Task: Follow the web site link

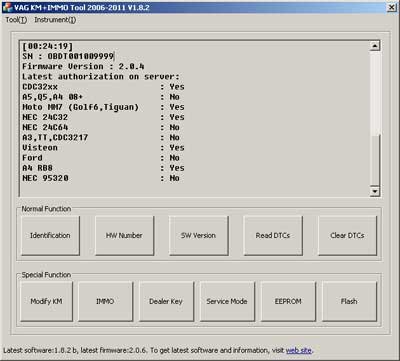Action: click(299, 350)
